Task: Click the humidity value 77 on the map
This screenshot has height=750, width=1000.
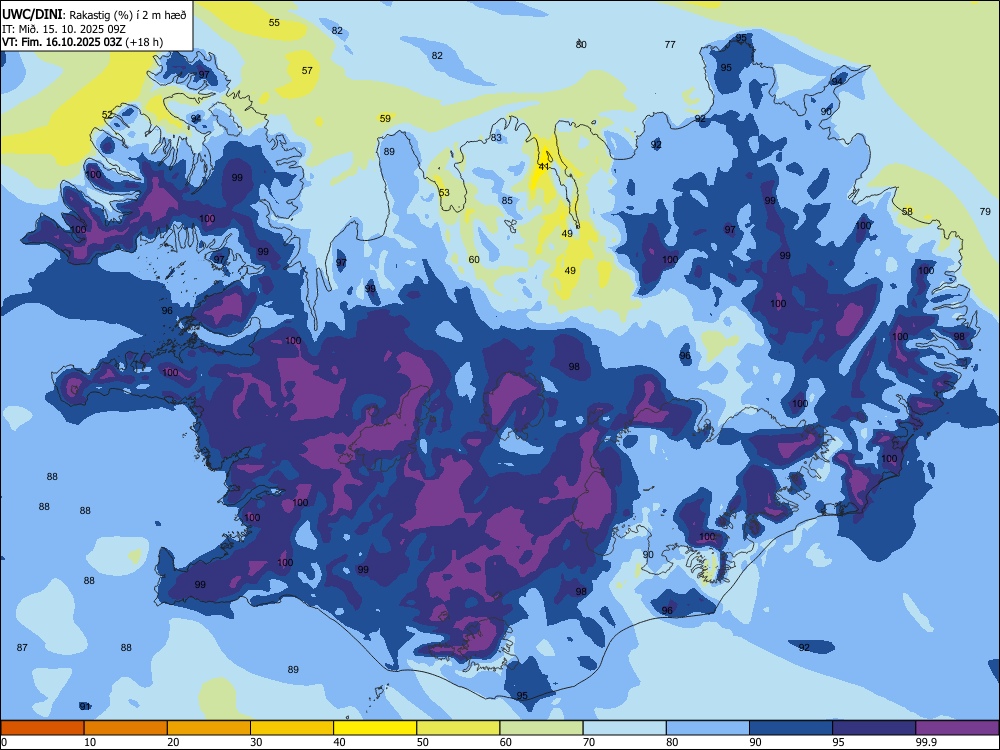Action: coord(670,45)
